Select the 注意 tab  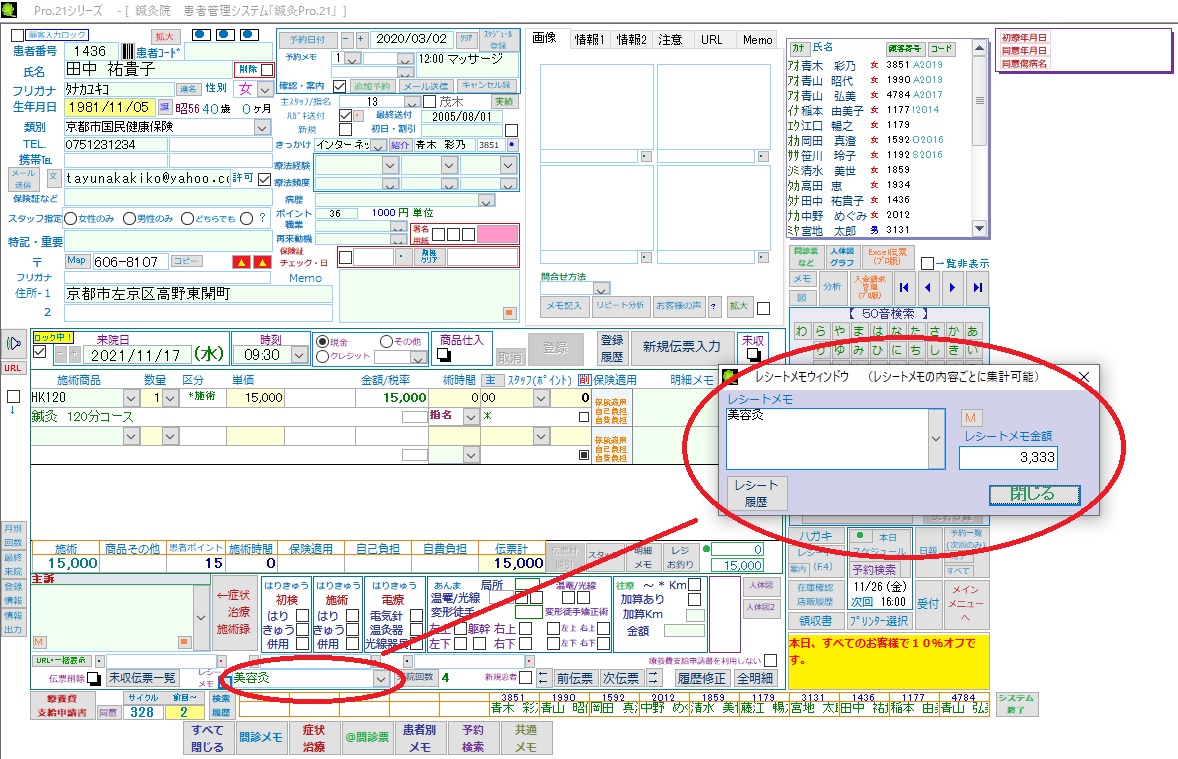point(670,39)
